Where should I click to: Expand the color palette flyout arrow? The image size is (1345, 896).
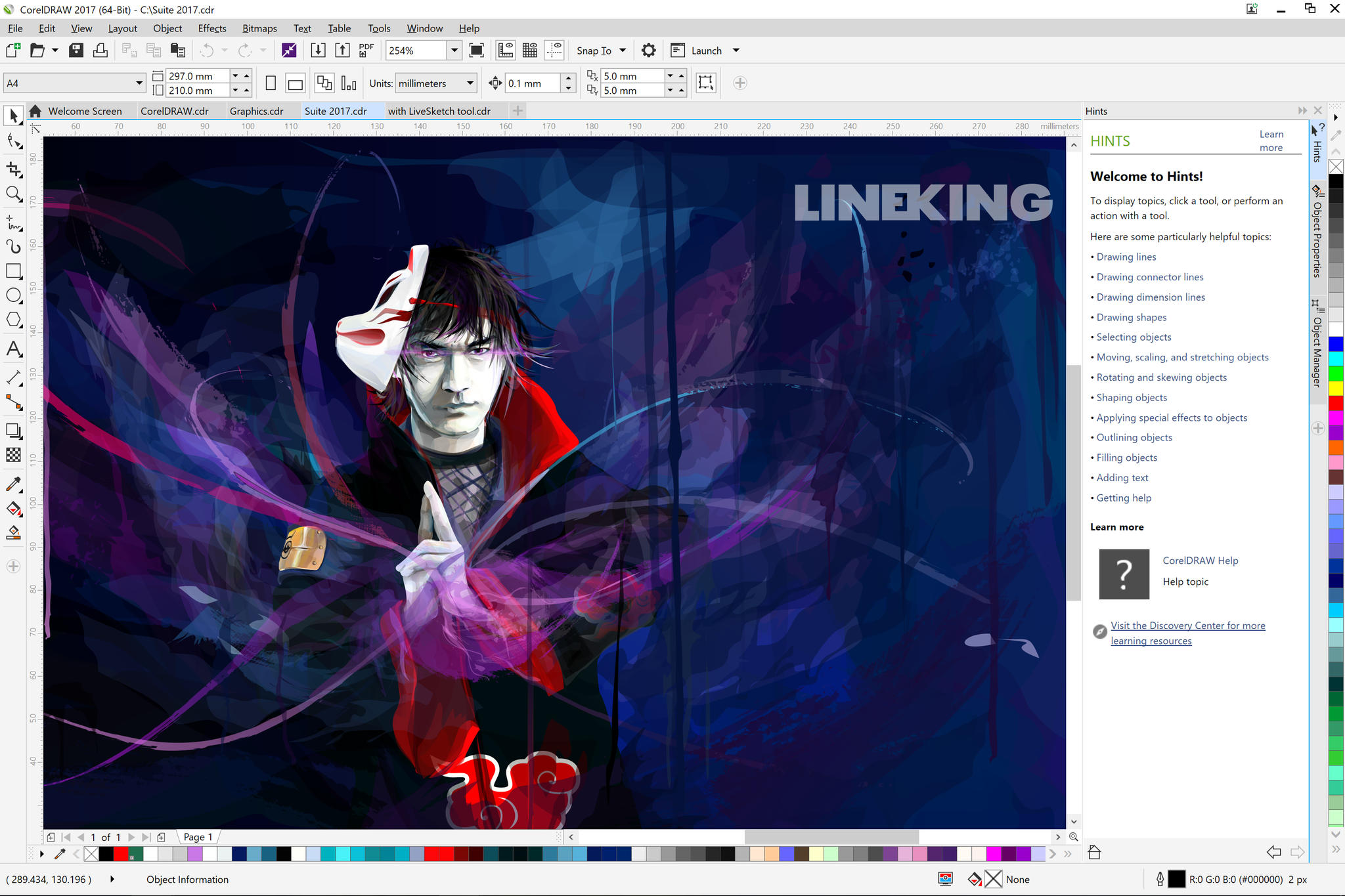tap(41, 854)
